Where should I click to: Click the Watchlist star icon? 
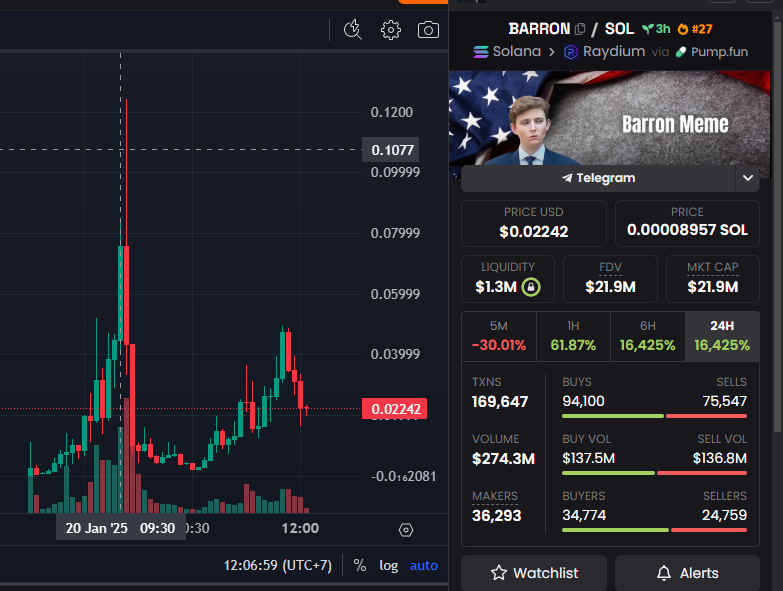tap(498, 573)
